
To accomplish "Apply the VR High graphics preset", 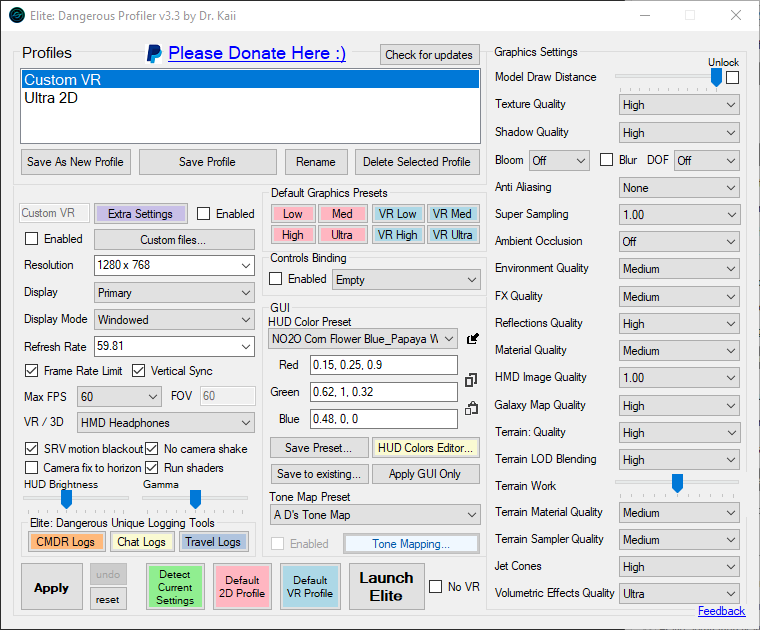I will pos(397,235).
